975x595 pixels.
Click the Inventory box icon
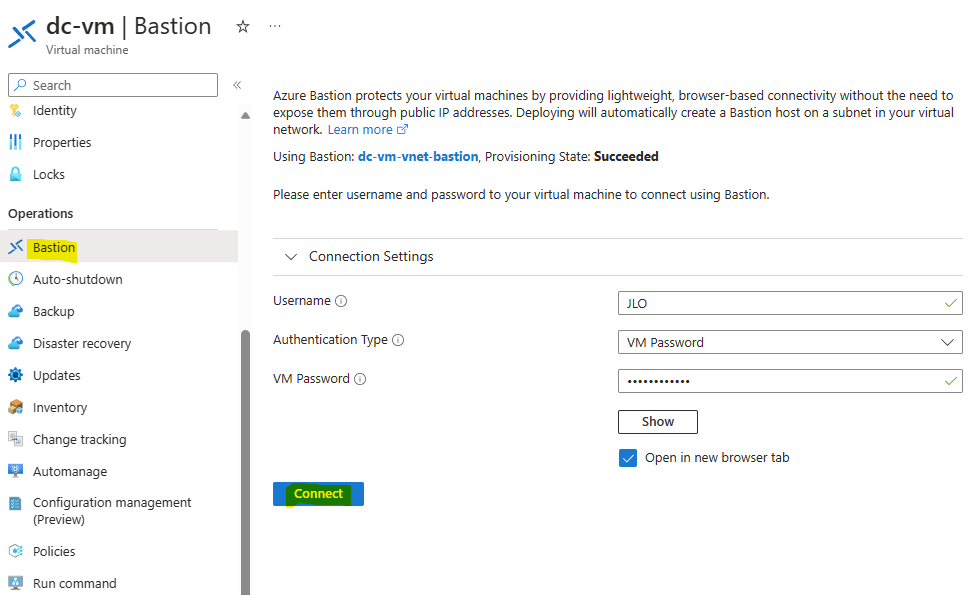pos(16,407)
